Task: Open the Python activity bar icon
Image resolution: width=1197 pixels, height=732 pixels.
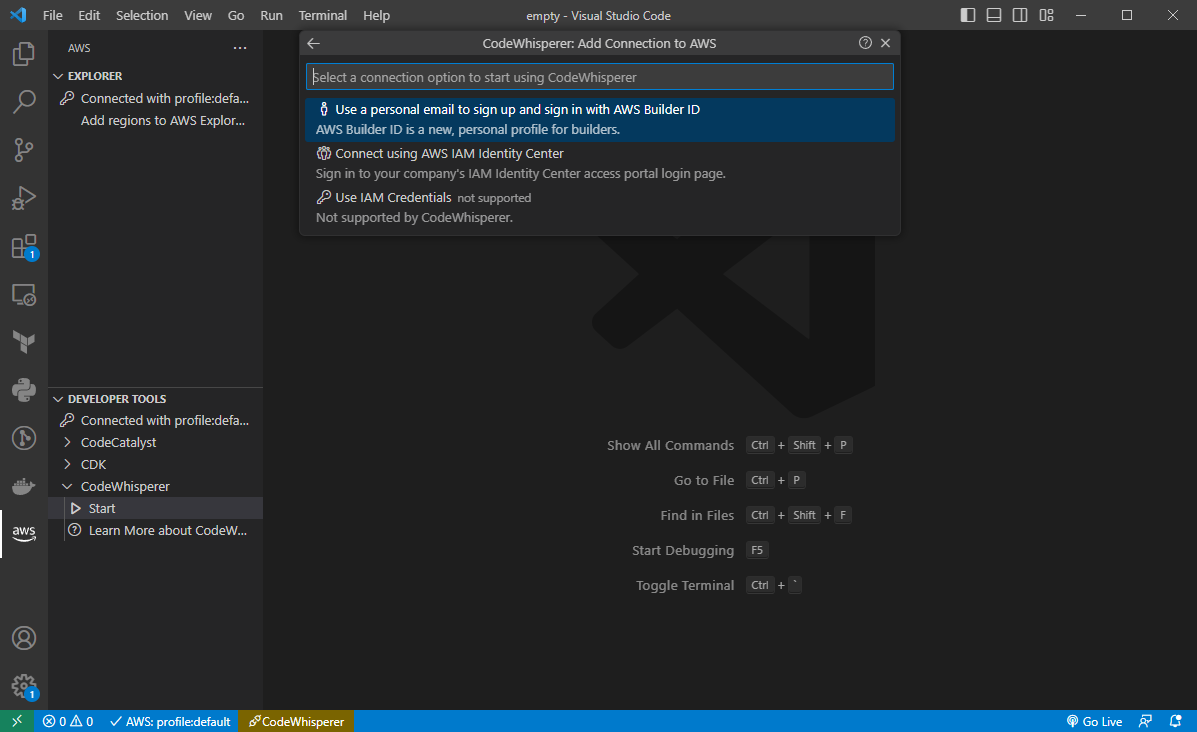Action: click(x=24, y=390)
